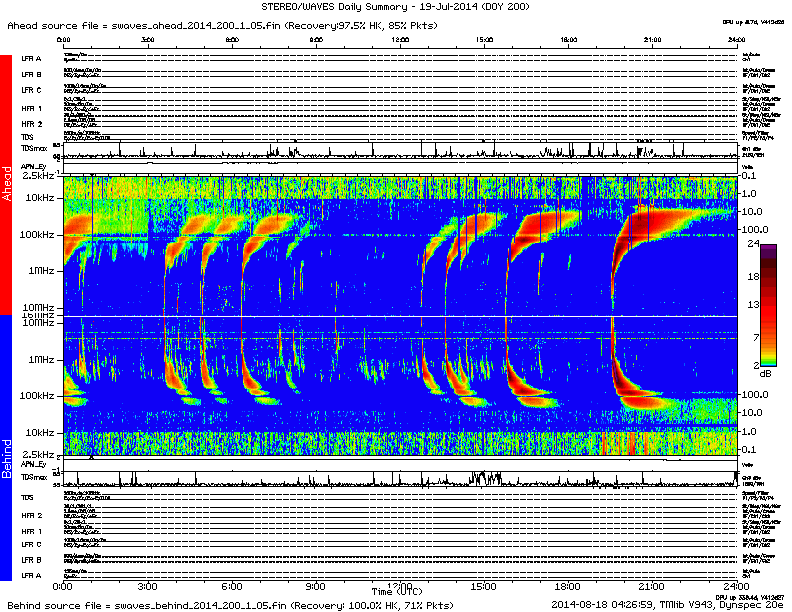
Task: Click the 24 dB value on the color bar
Action: click(753, 243)
